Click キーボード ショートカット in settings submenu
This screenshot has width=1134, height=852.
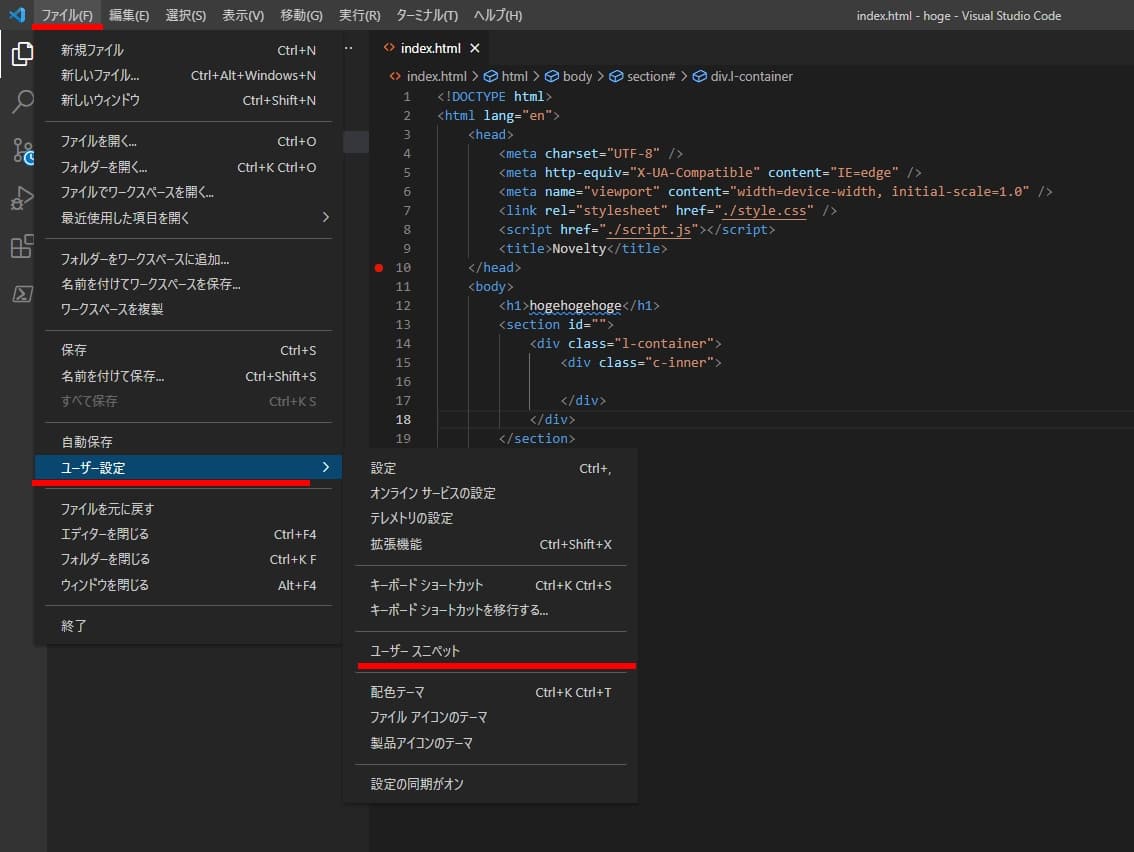pyautogui.click(x=427, y=585)
